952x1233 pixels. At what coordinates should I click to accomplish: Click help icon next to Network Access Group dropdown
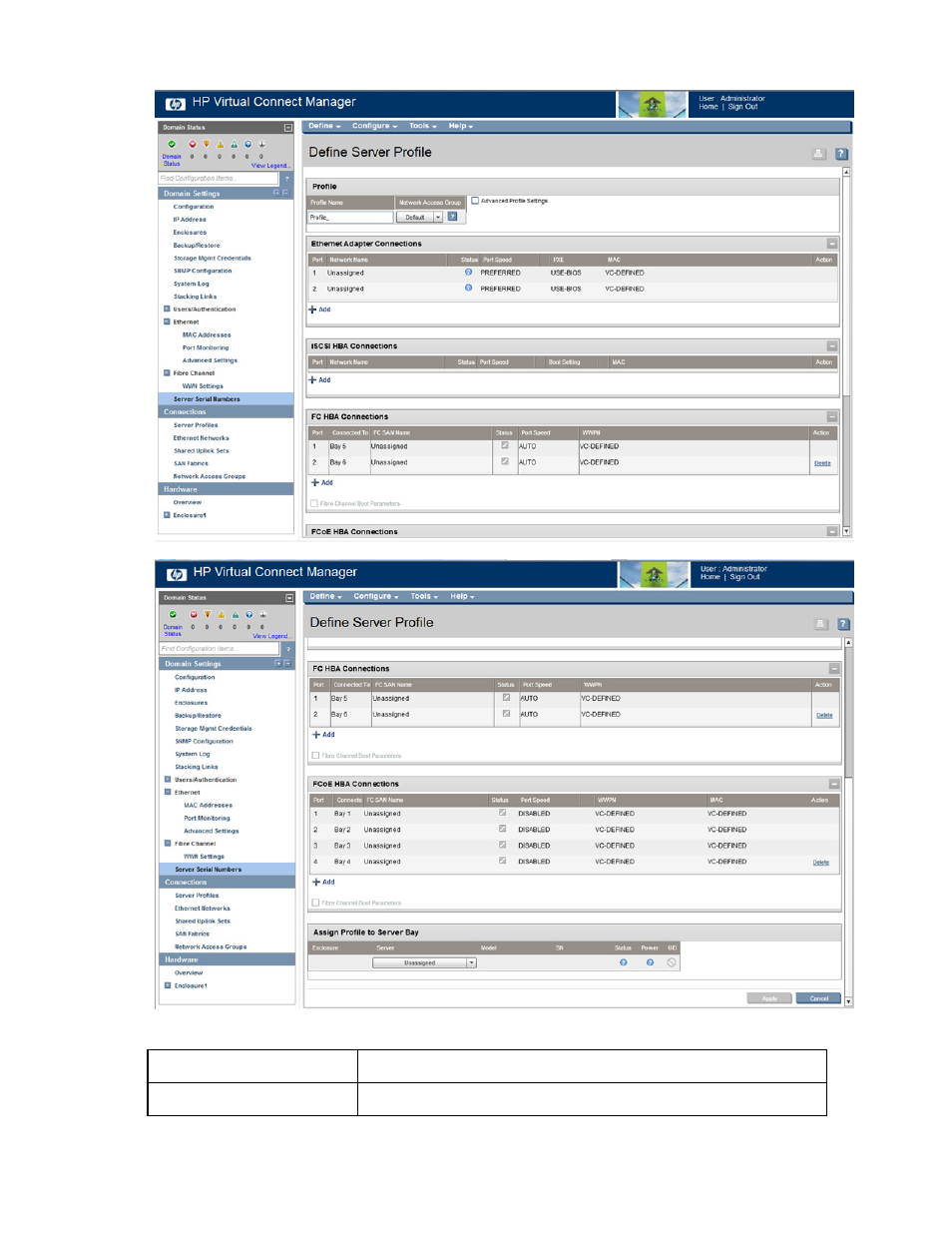[x=452, y=217]
